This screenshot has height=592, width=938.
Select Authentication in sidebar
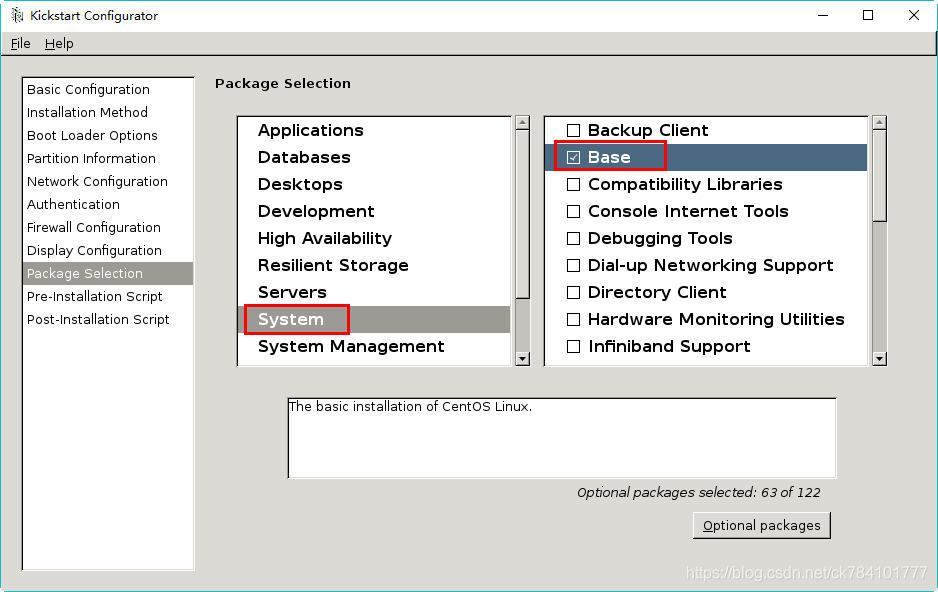(108, 205)
